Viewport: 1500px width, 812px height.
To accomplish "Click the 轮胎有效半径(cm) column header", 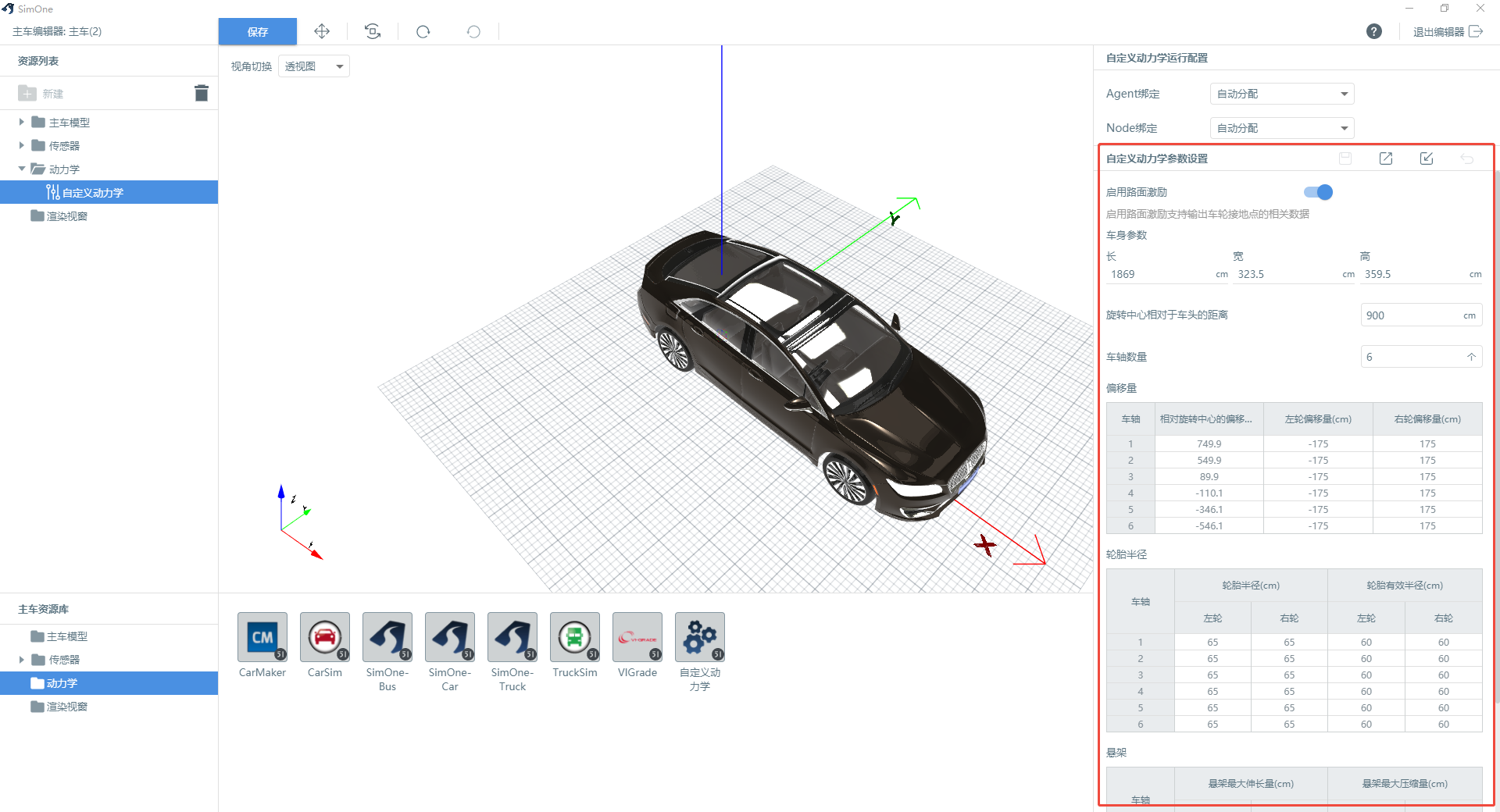I will point(1405,586).
